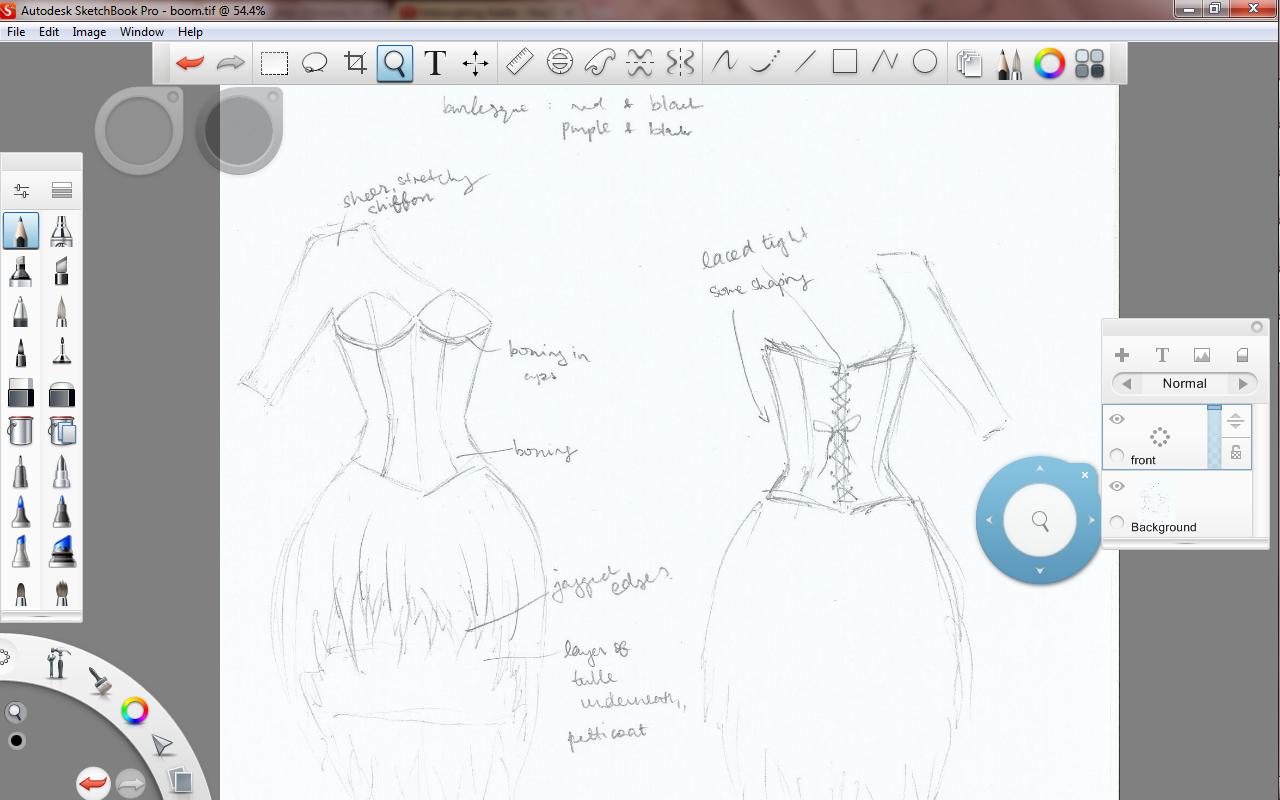This screenshot has height=800, width=1280.
Task: Toggle the four-squares UI panels button
Action: point(1089,64)
